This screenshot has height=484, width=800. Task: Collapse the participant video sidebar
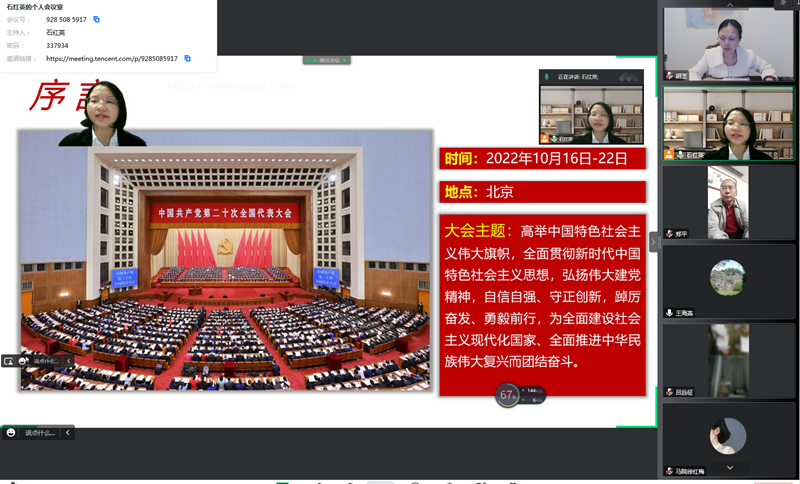click(654, 241)
